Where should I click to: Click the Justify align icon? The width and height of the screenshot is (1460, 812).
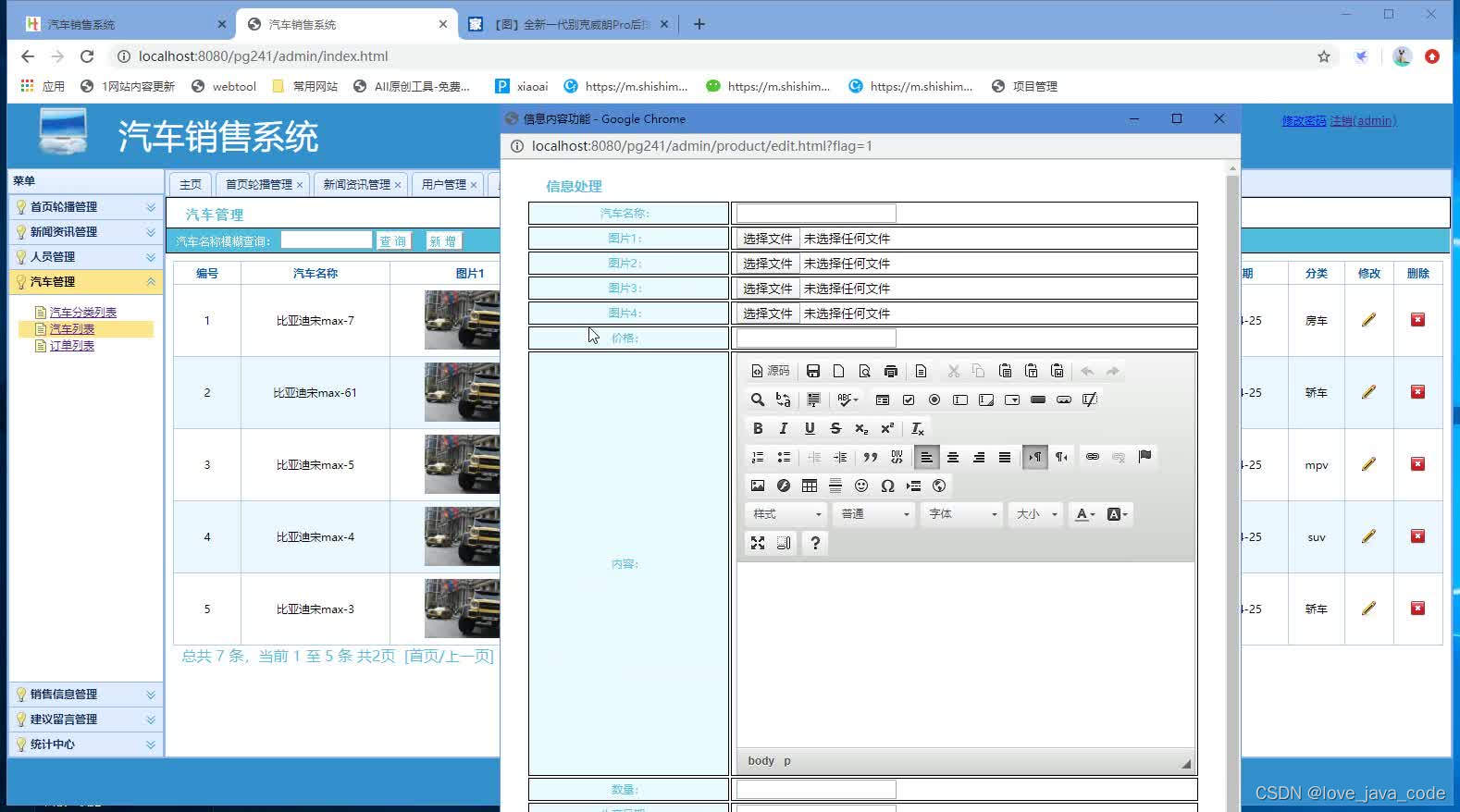(x=1005, y=457)
